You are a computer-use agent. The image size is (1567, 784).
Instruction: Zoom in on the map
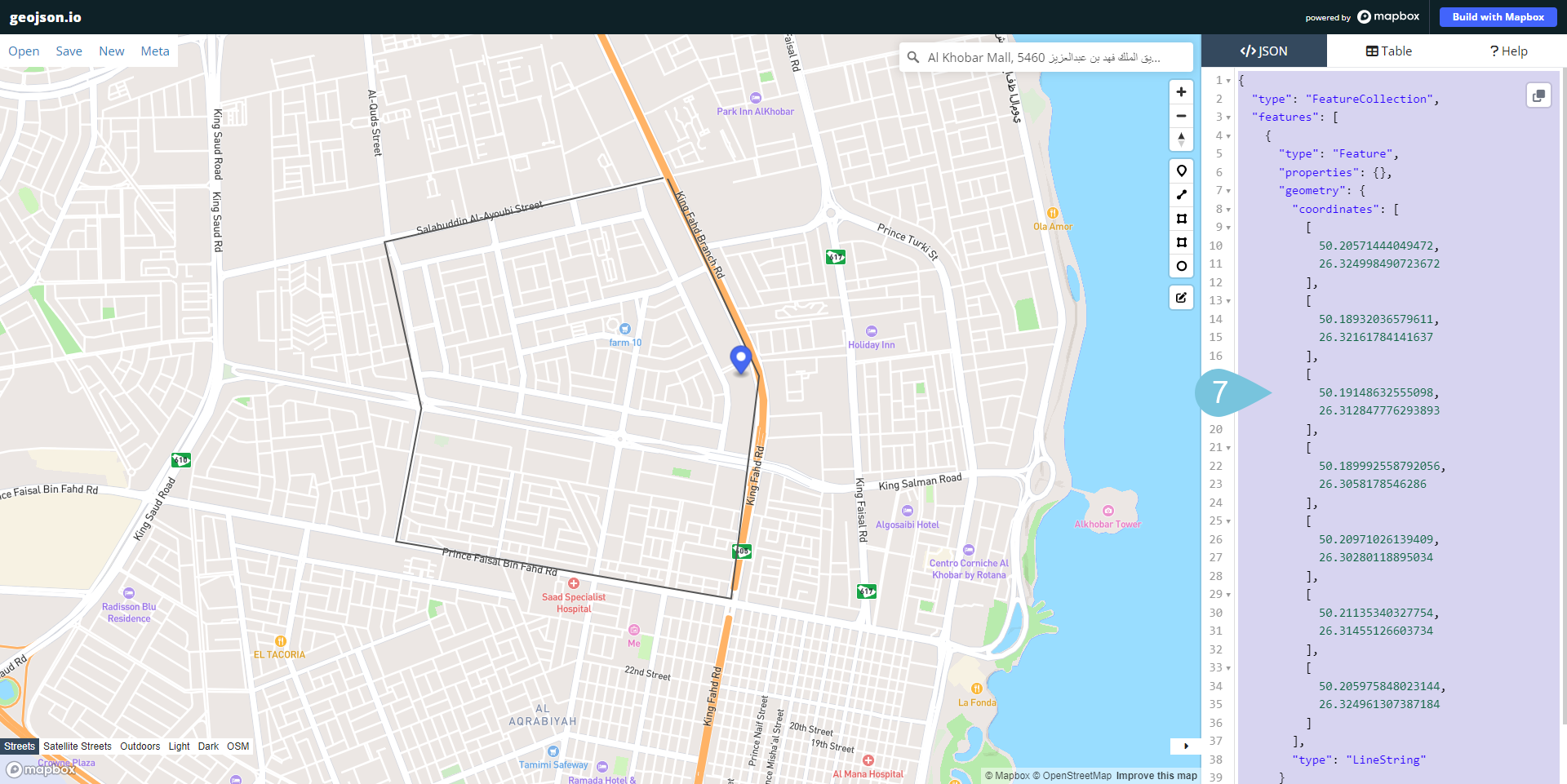(1181, 92)
